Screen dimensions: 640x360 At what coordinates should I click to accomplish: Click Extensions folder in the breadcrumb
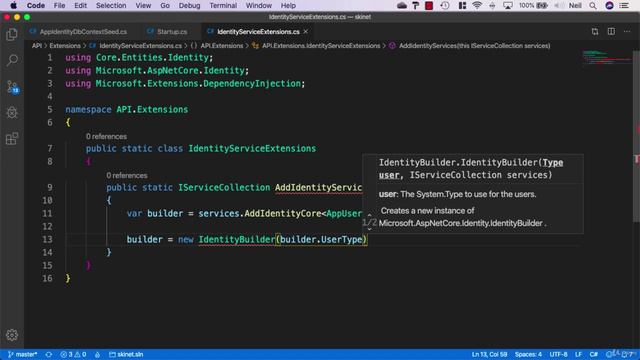65,46
